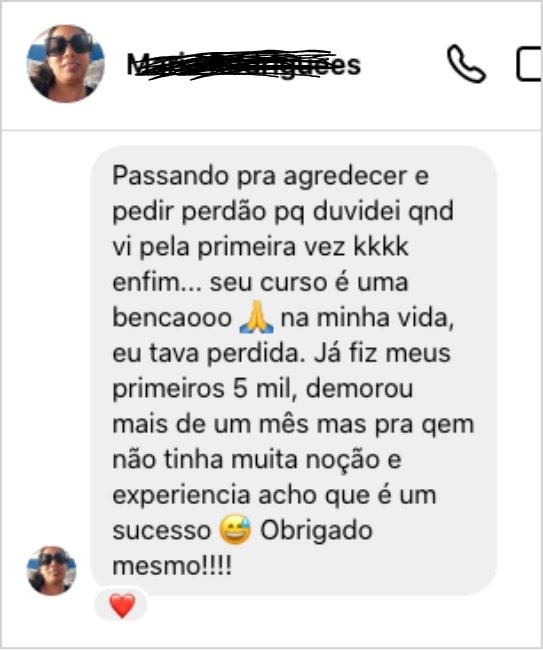Click the word "bencaooo" in the message
This screenshot has height=650, width=543.
point(172,318)
